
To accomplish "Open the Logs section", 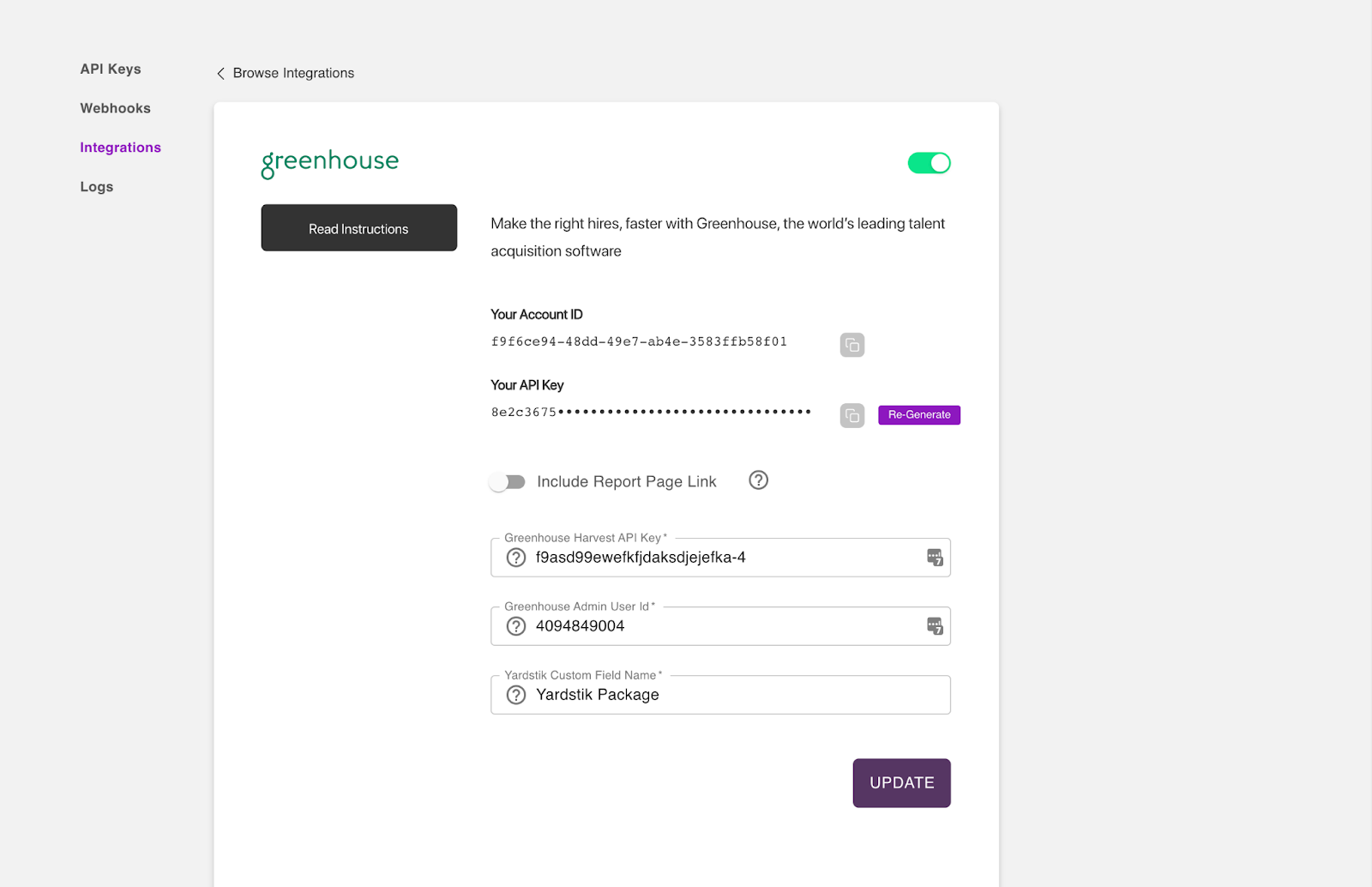I will click(97, 187).
